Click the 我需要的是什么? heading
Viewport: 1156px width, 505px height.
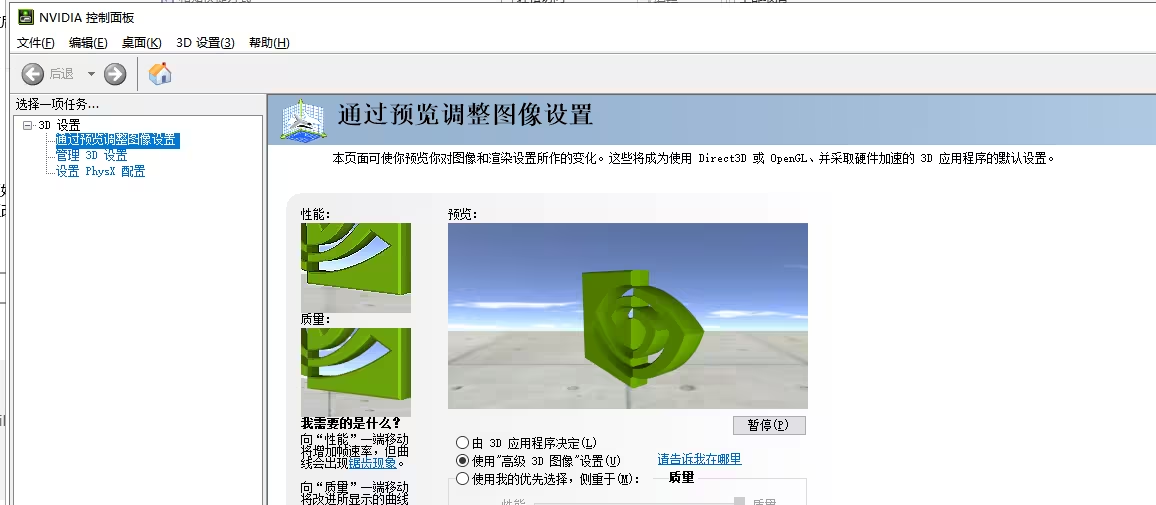point(351,423)
